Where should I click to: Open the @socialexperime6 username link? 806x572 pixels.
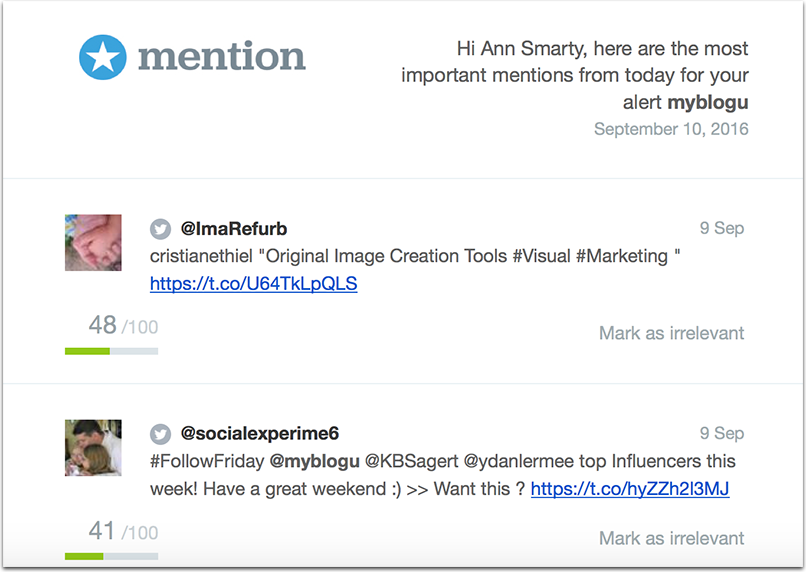pos(260,434)
